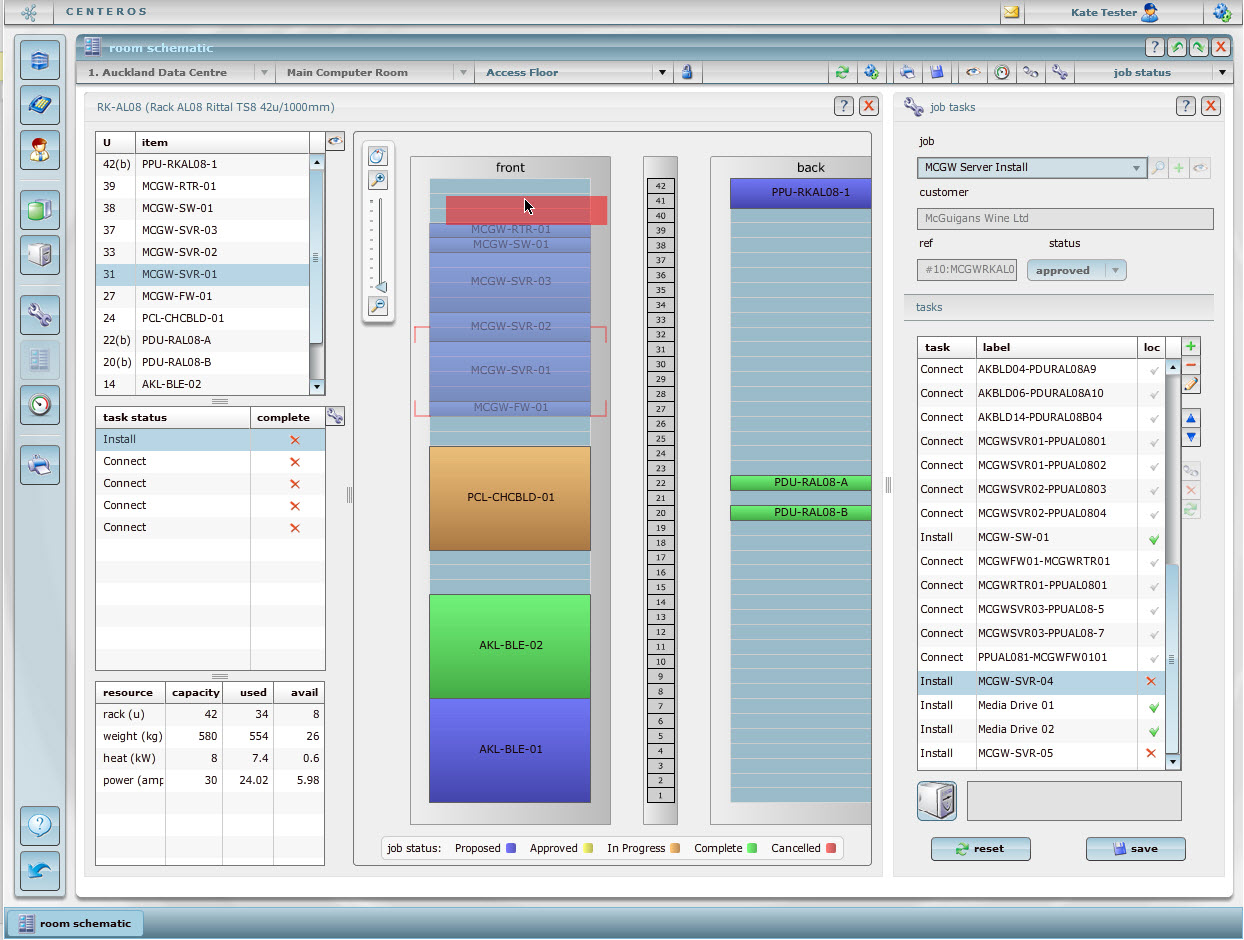Click the padlock icon in the toolbar
Viewport: 1244px width, 940px height.
(x=687, y=72)
